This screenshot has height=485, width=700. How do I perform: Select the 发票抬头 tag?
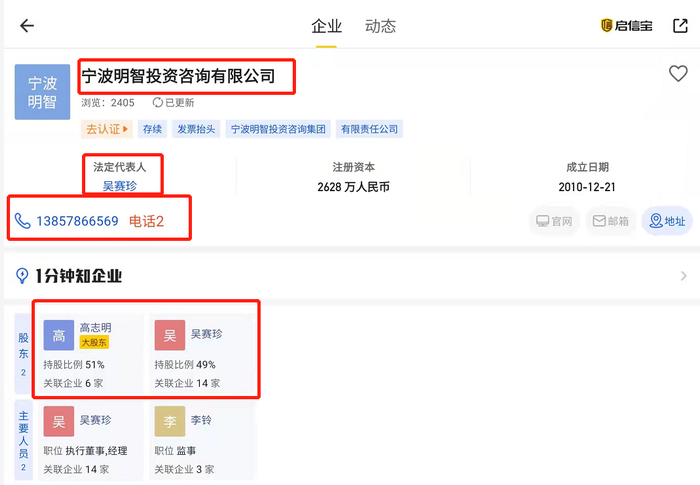(196, 129)
